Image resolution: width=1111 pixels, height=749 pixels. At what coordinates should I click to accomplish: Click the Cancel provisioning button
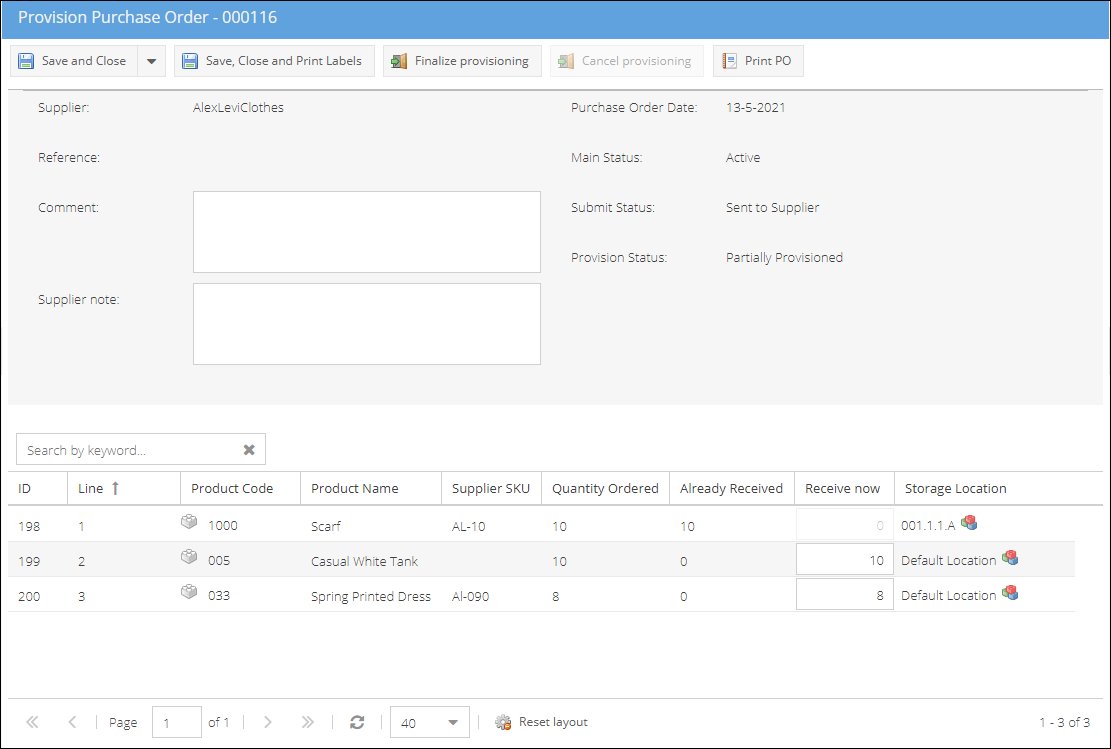(626, 61)
